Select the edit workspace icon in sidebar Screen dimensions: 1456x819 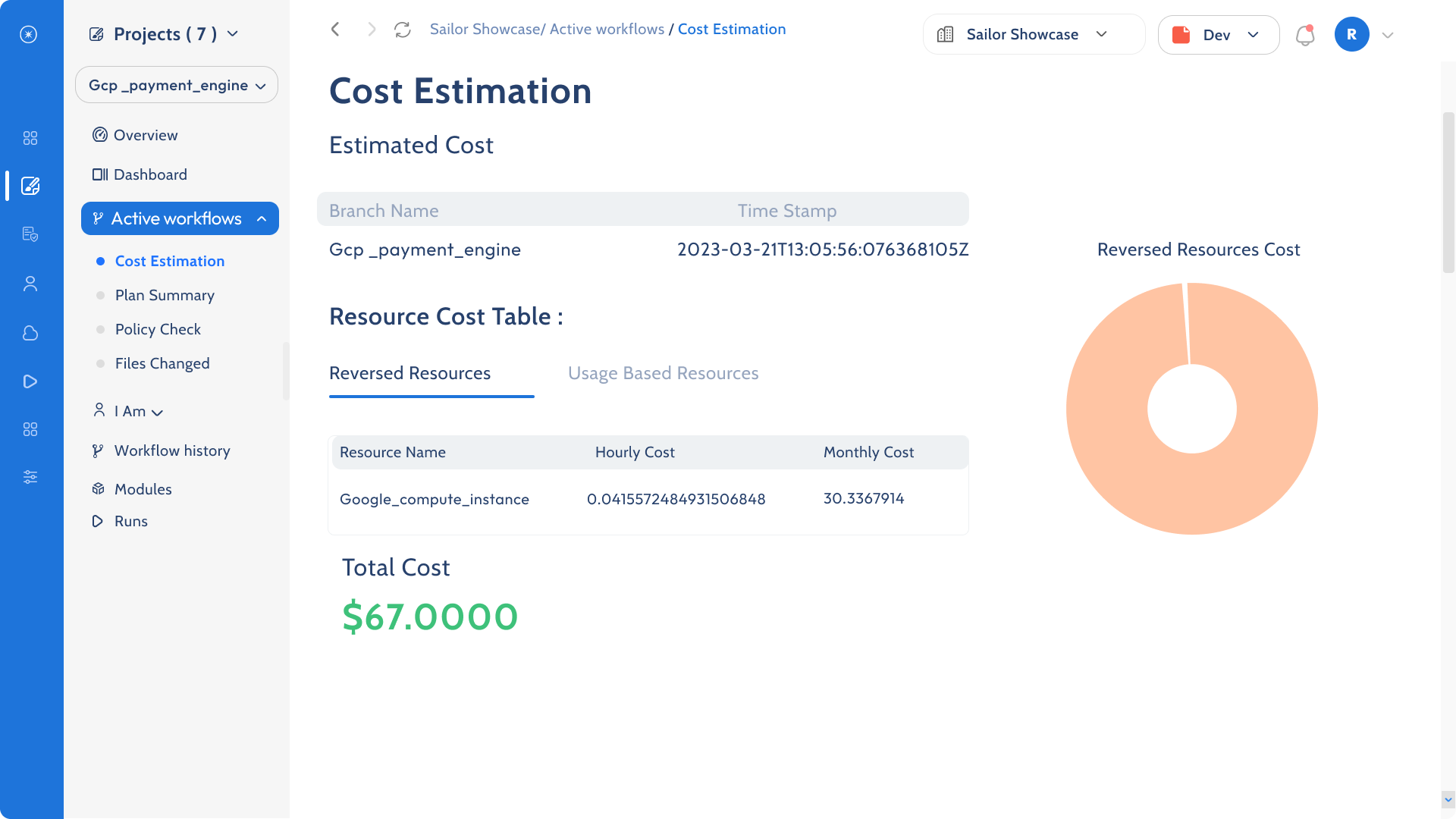[x=30, y=186]
